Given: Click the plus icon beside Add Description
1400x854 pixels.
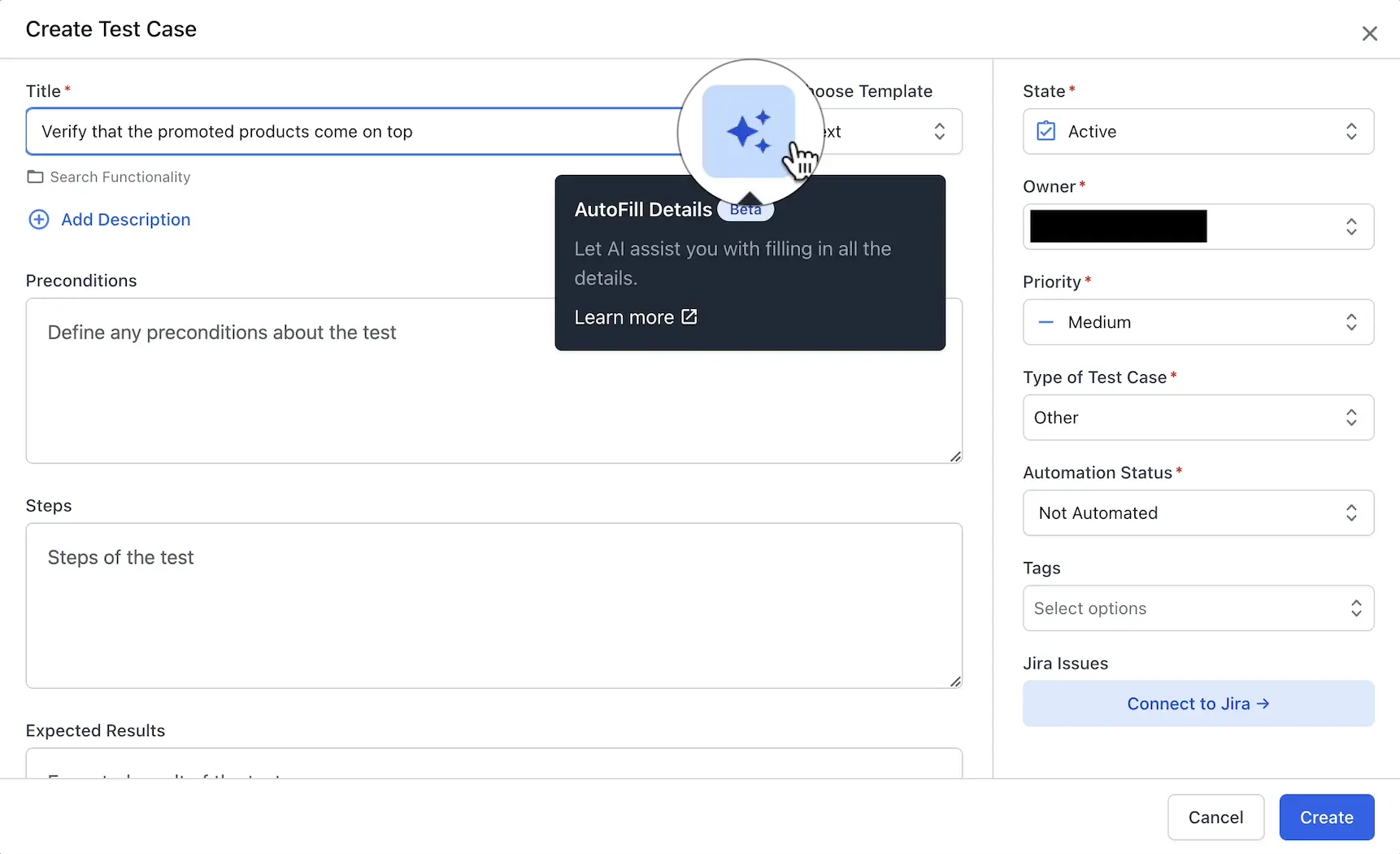Looking at the screenshot, I should click(x=39, y=220).
